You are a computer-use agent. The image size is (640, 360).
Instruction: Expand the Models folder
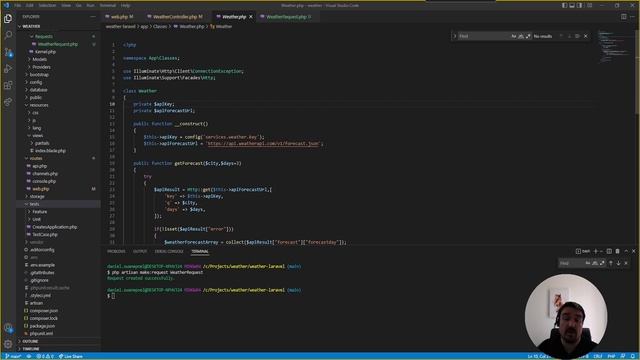59,59
